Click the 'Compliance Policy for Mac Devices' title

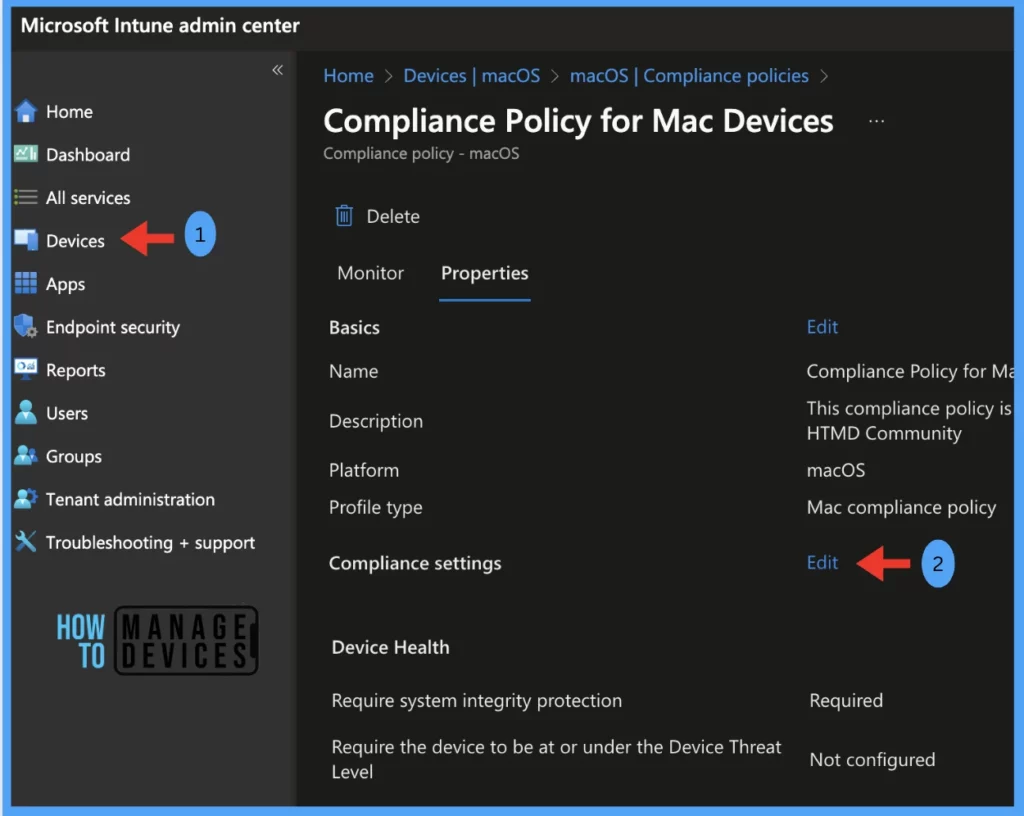coord(578,121)
